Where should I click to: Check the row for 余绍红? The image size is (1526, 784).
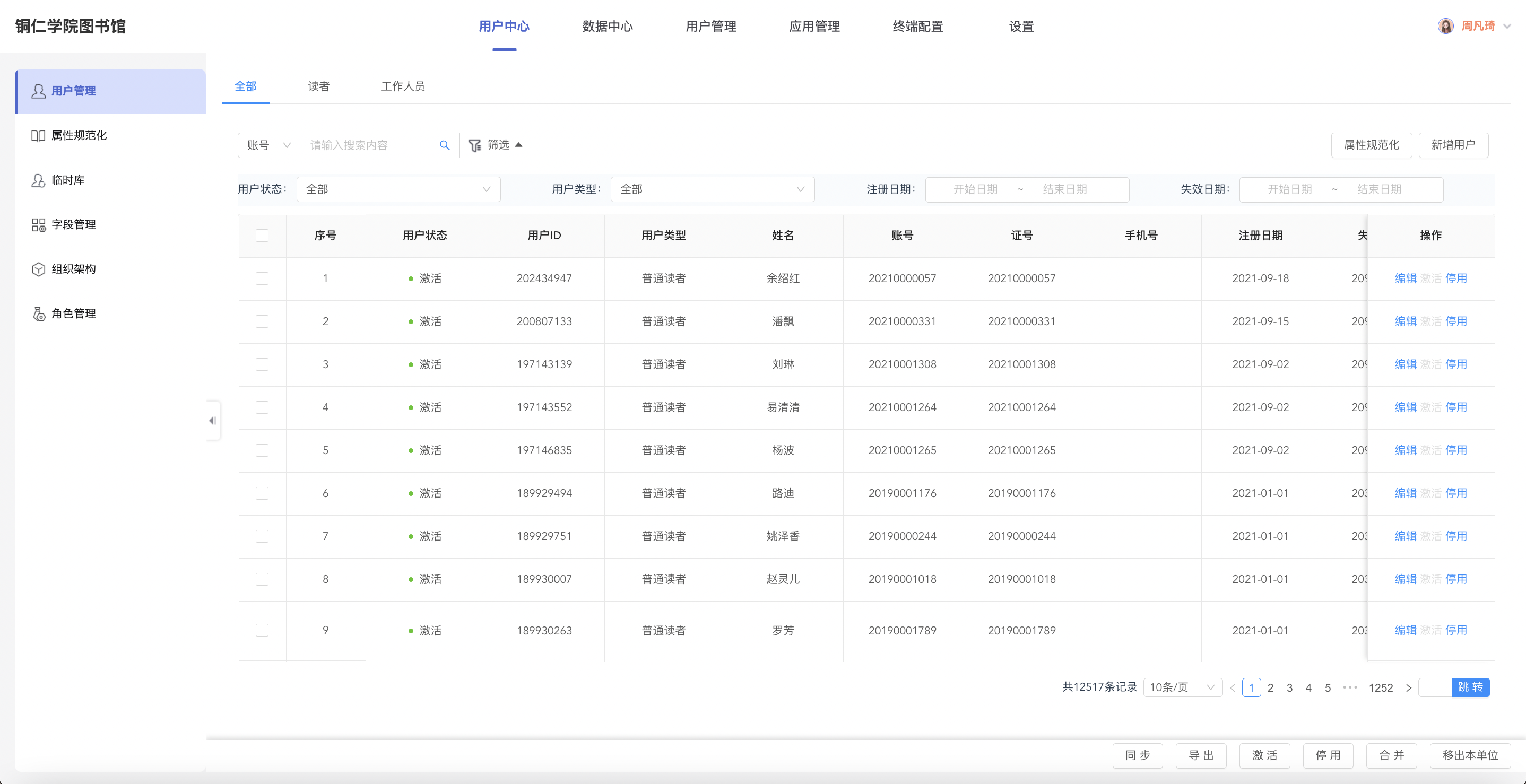[262, 278]
